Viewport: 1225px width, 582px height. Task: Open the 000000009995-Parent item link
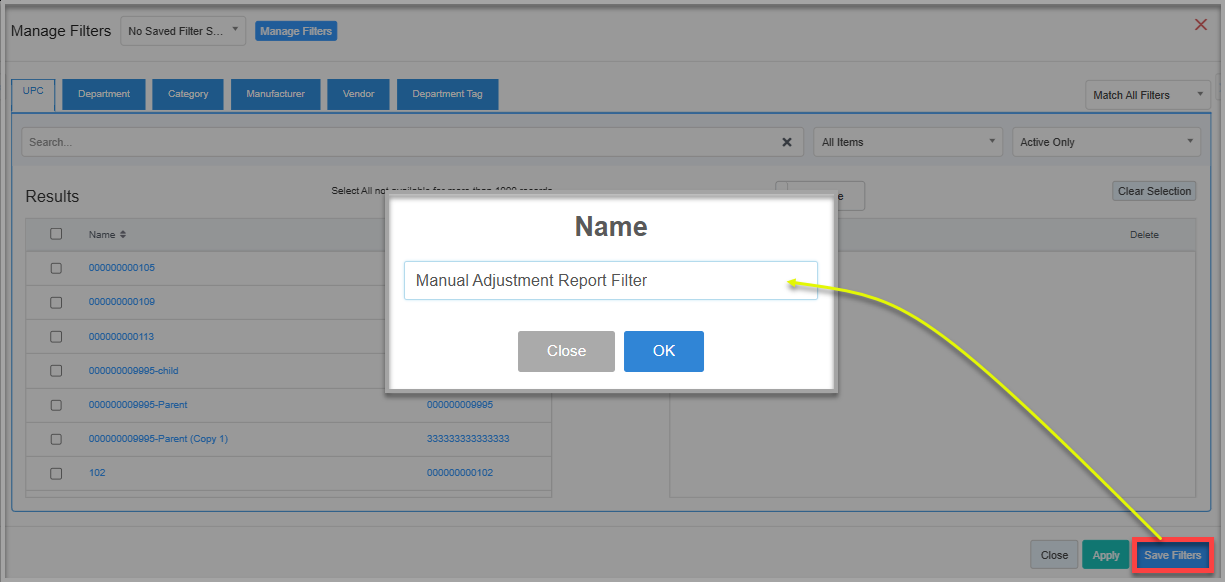138,405
